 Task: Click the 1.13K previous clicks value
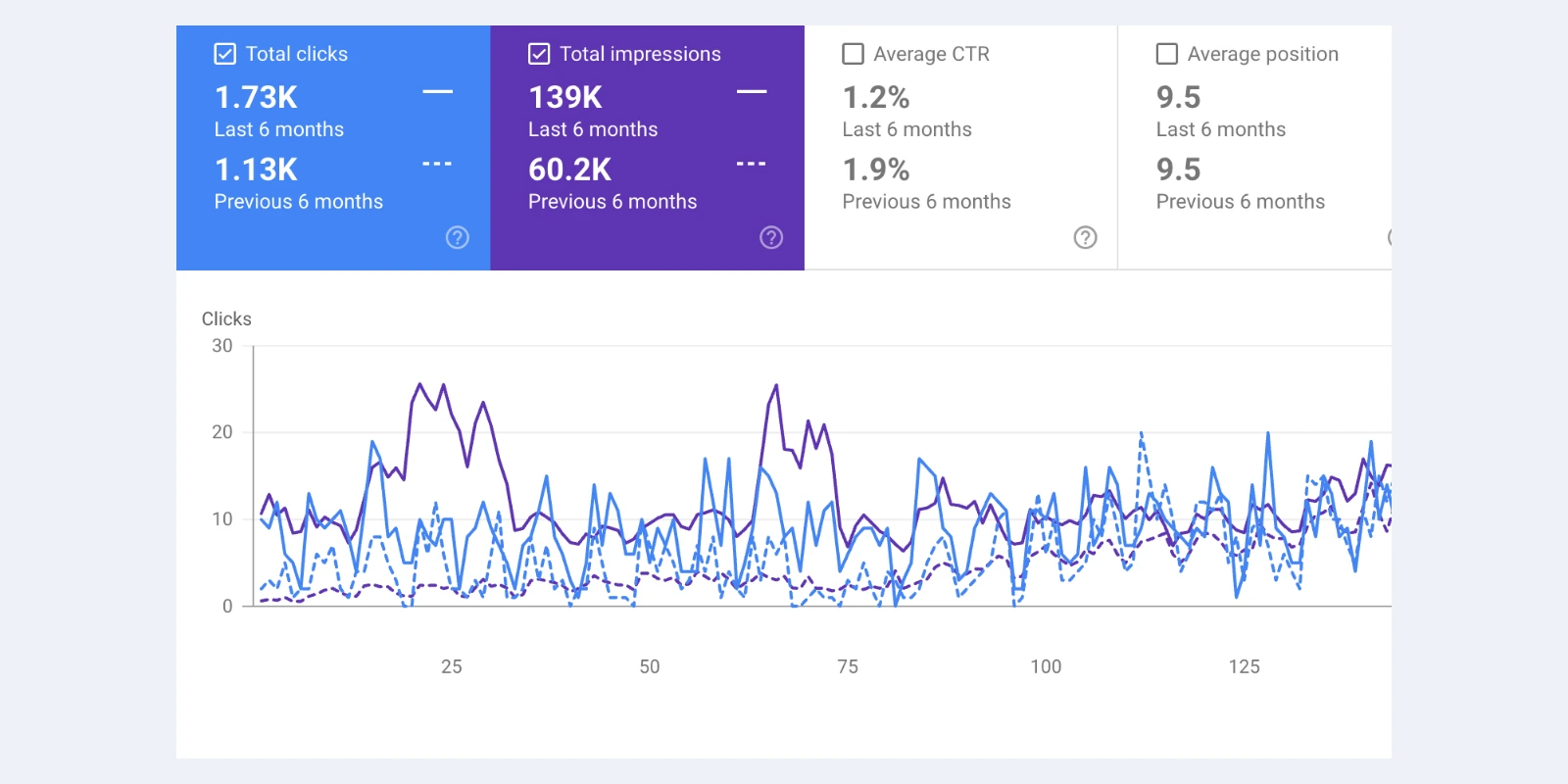click(x=257, y=170)
